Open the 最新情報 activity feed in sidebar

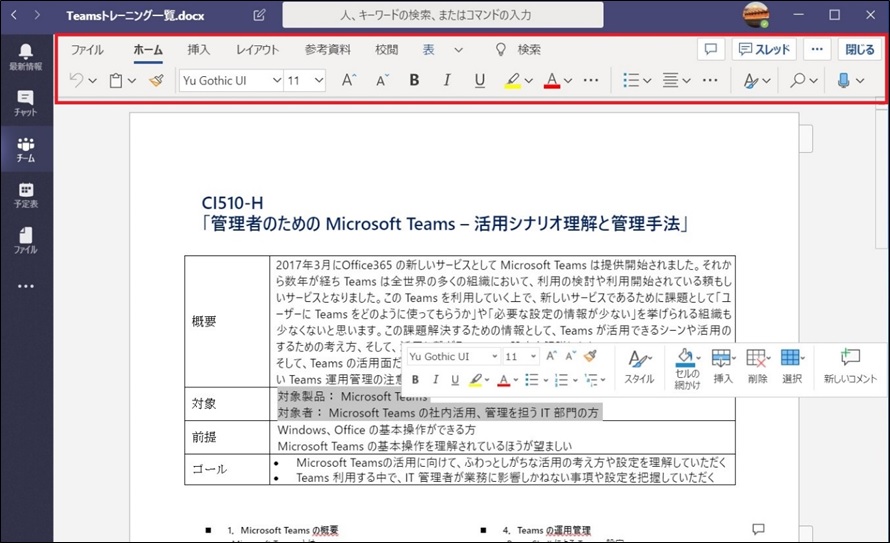pos(26,57)
